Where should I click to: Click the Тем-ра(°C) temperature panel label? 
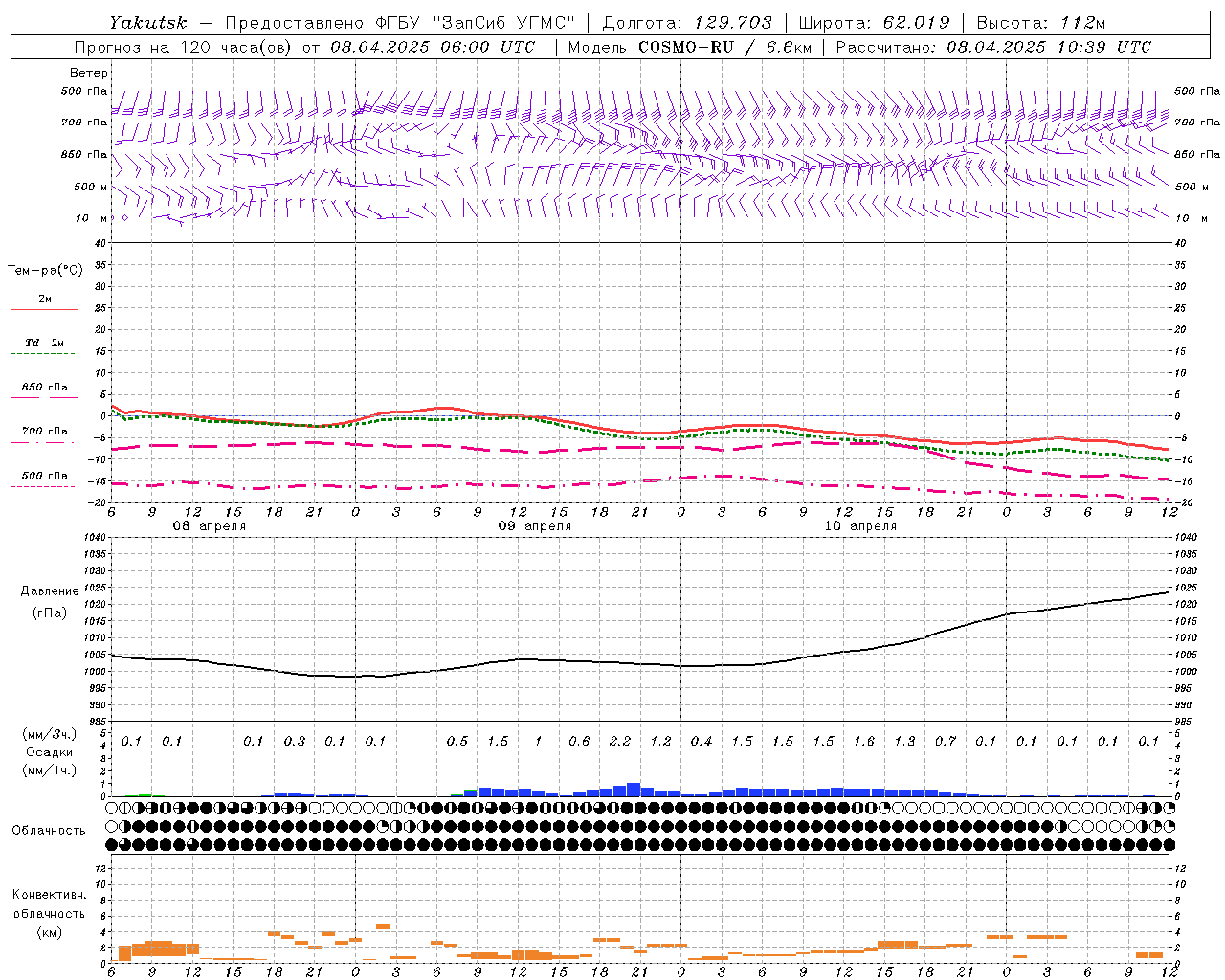(45, 271)
